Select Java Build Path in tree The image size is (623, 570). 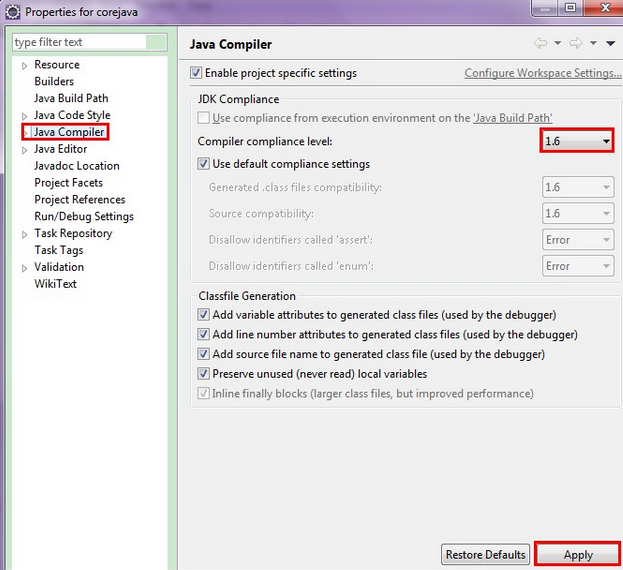pos(71,98)
